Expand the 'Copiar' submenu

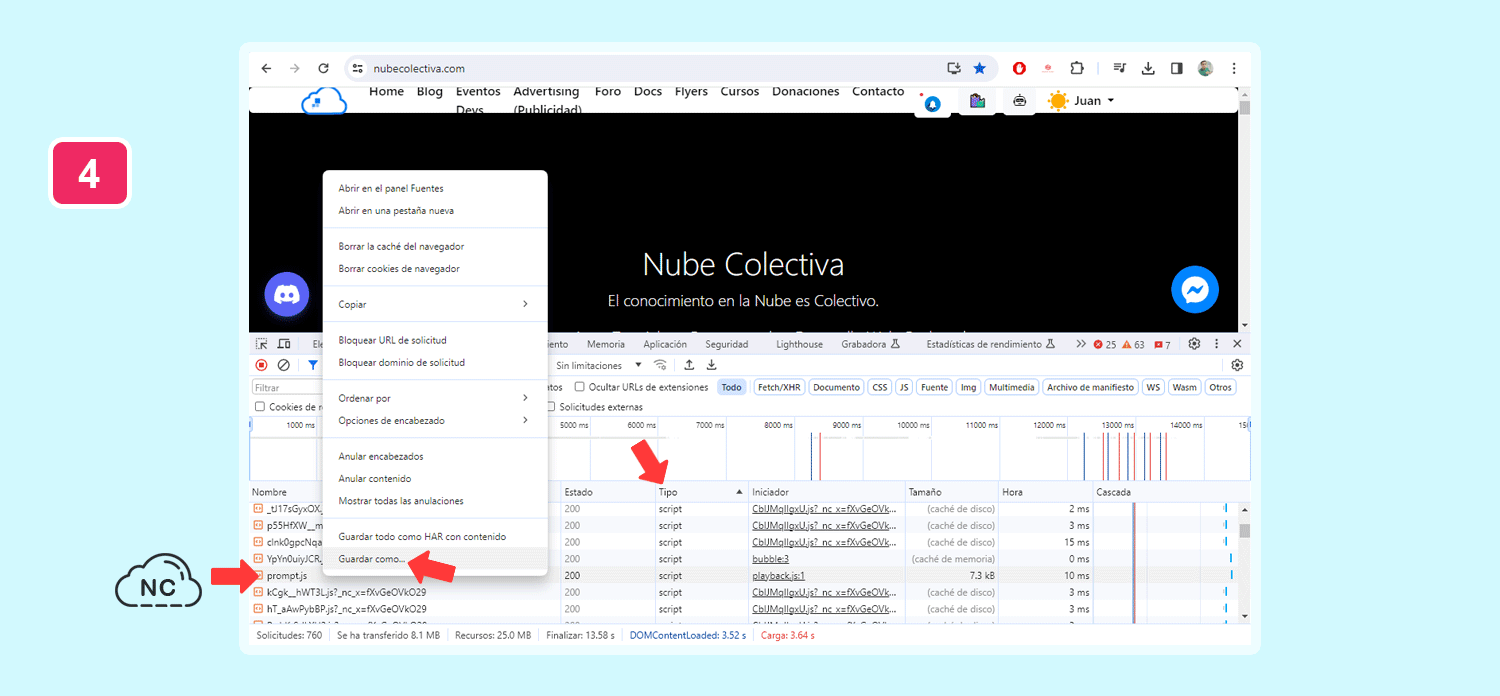click(x=434, y=304)
